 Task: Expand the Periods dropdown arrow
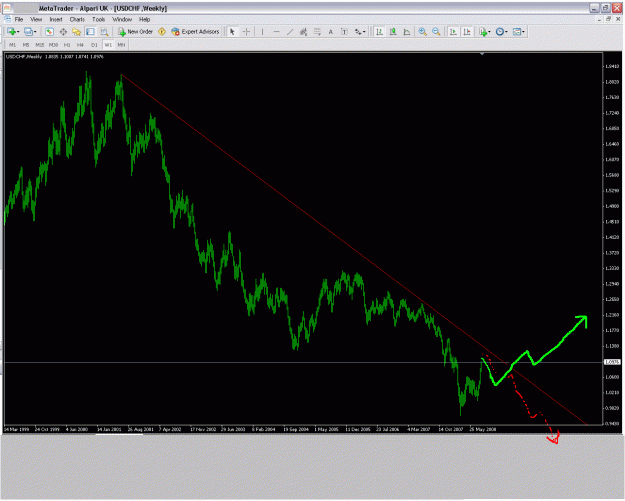[x=506, y=32]
